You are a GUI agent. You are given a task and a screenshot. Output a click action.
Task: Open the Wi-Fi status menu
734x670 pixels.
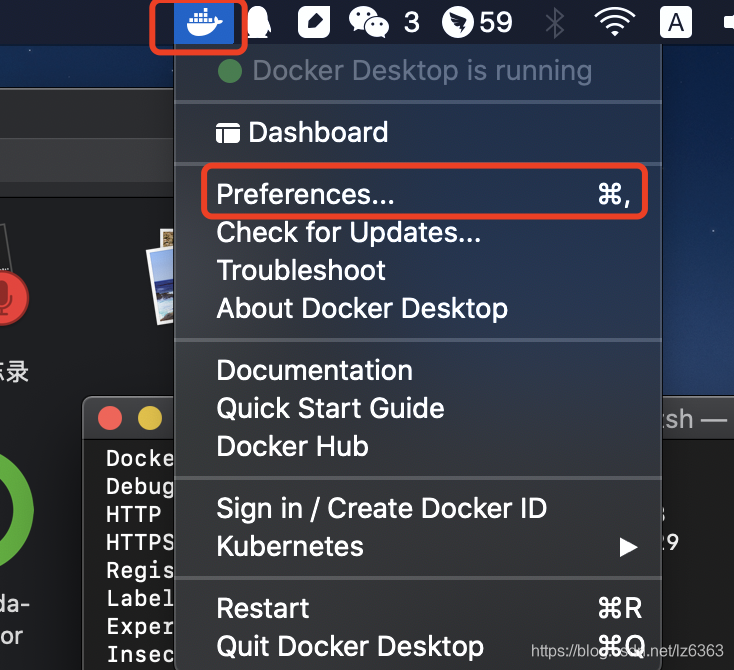tap(614, 22)
